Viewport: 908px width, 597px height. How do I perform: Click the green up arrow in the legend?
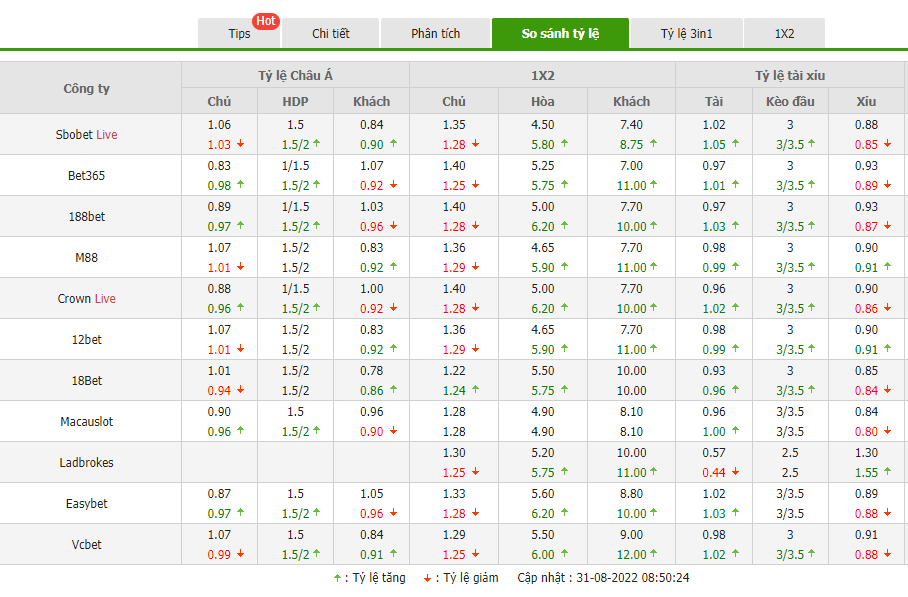[x=337, y=578]
